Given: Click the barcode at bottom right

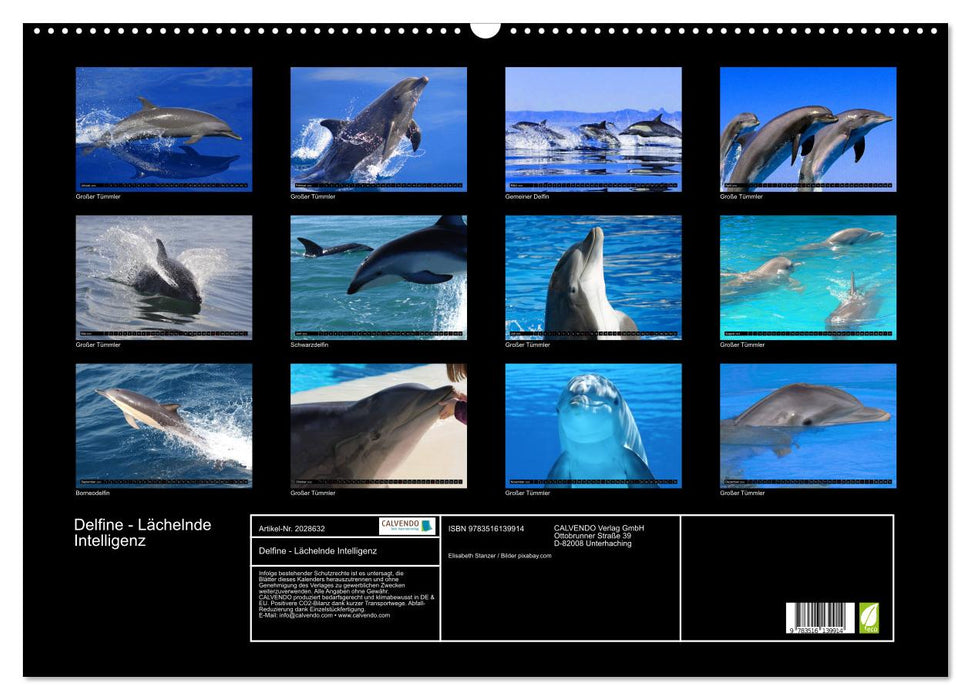Looking at the screenshot, I should [820, 618].
